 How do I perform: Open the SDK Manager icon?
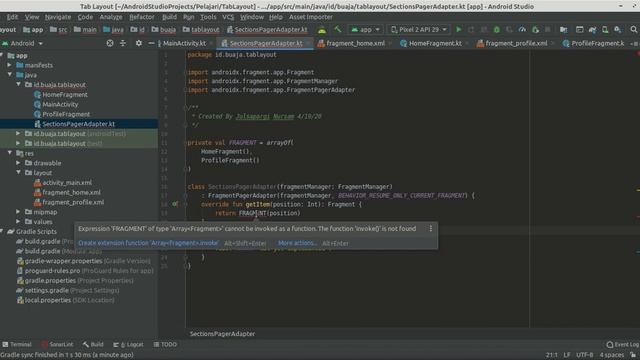coord(618,29)
